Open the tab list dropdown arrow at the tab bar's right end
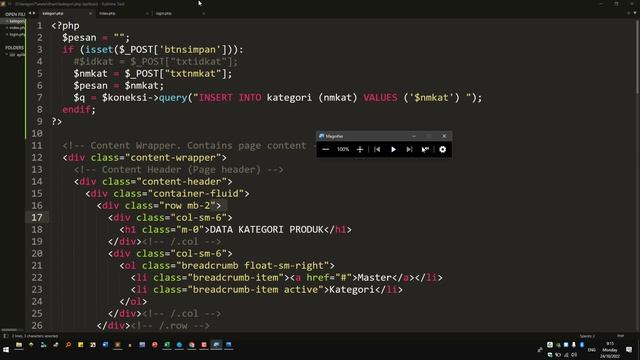This screenshot has height=360, width=640. [x=635, y=13]
